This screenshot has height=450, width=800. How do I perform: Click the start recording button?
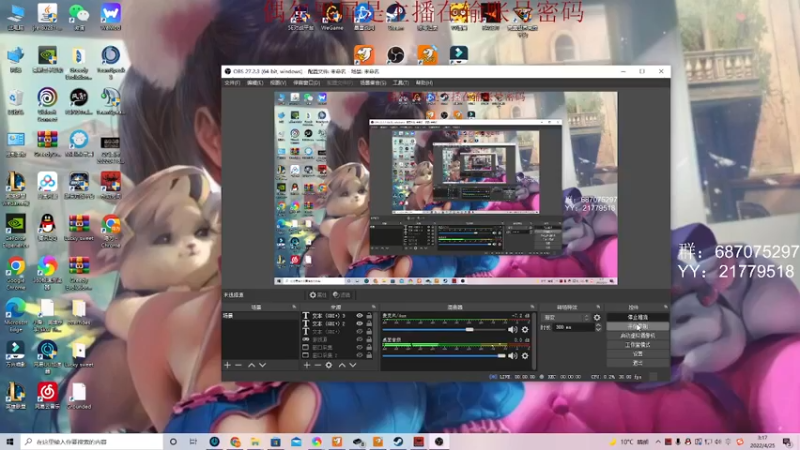pos(638,327)
